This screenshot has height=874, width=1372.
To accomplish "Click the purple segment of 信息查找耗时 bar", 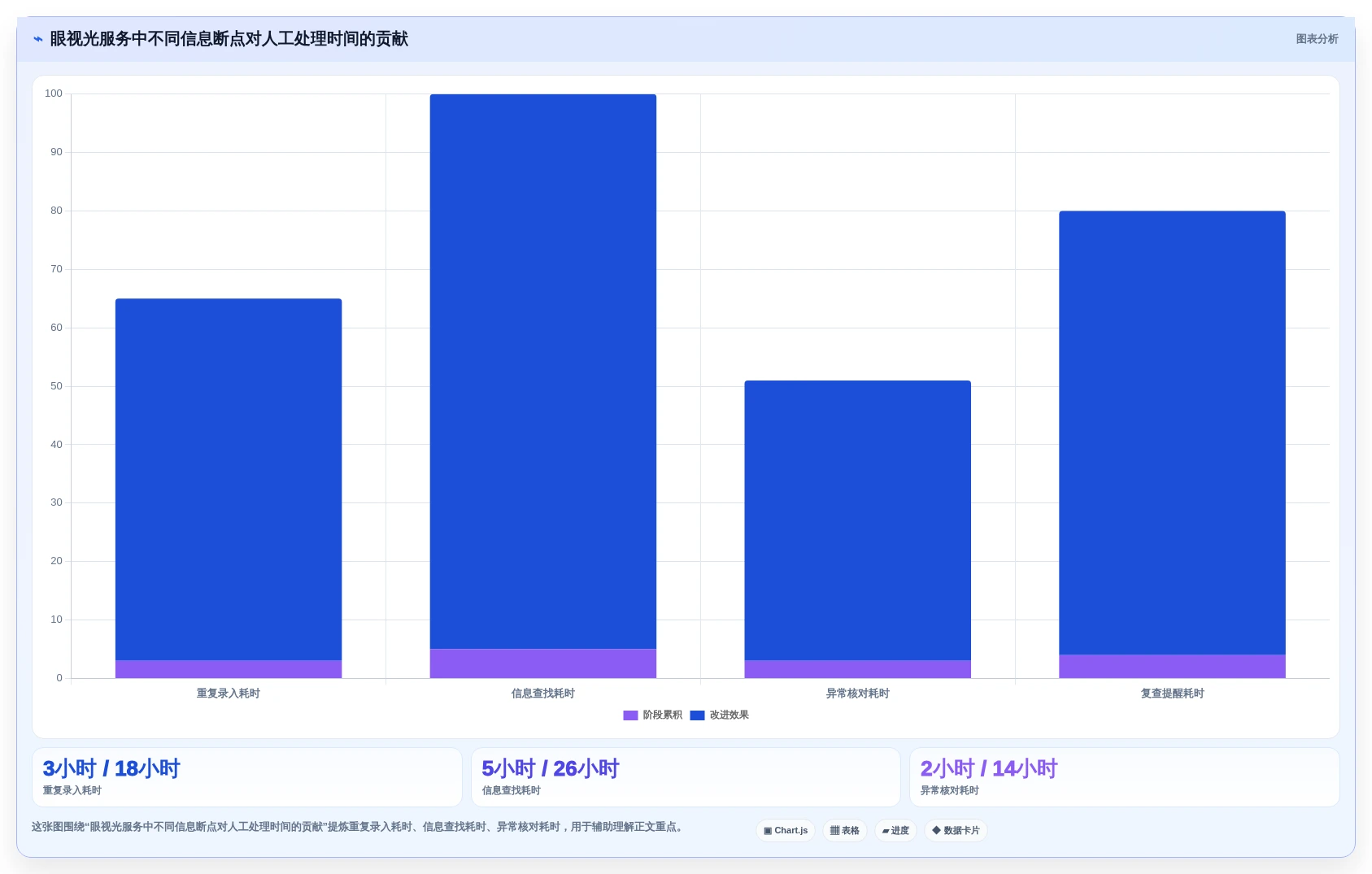I will [x=543, y=663].
